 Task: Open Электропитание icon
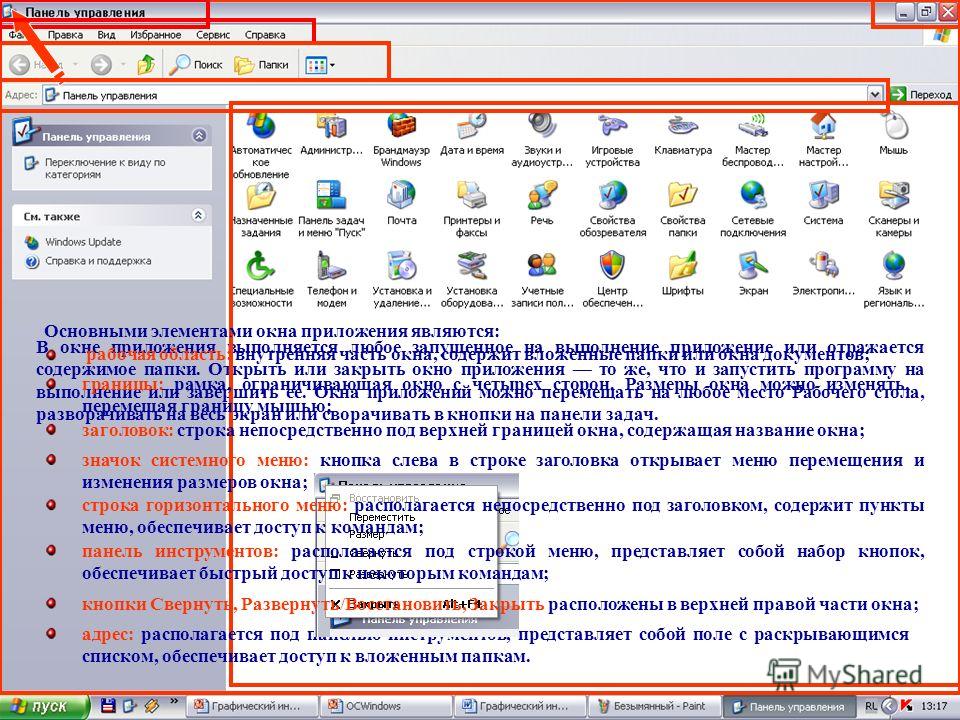point(823,266)
